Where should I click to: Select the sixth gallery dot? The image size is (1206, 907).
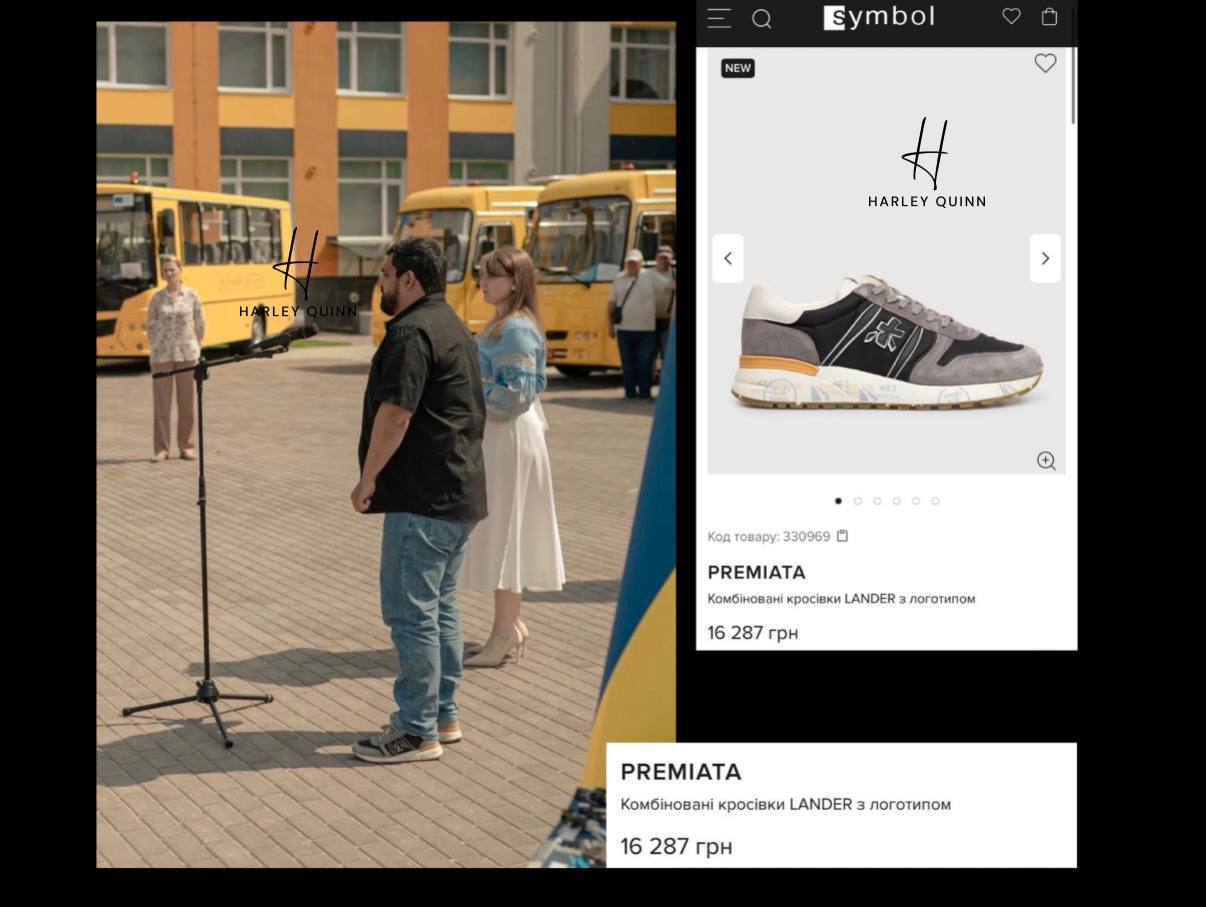(x=936, y=501)
